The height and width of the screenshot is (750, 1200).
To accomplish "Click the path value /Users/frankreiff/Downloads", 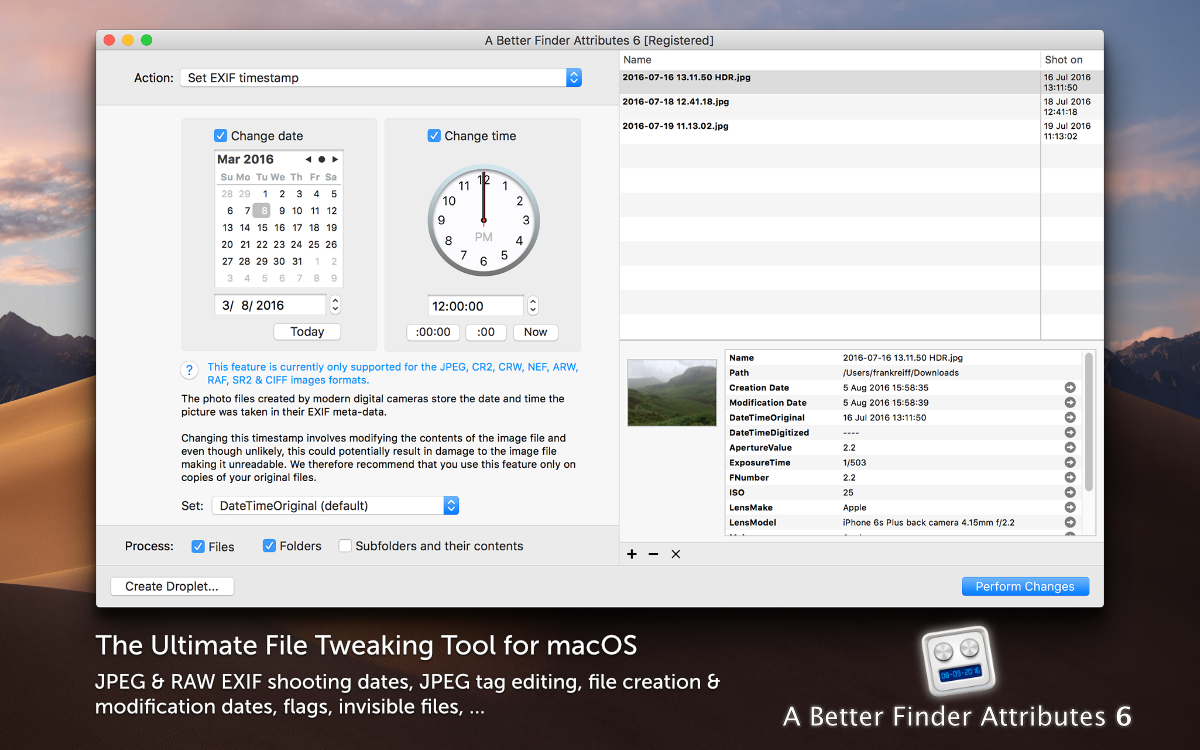I will pos(900,372).
